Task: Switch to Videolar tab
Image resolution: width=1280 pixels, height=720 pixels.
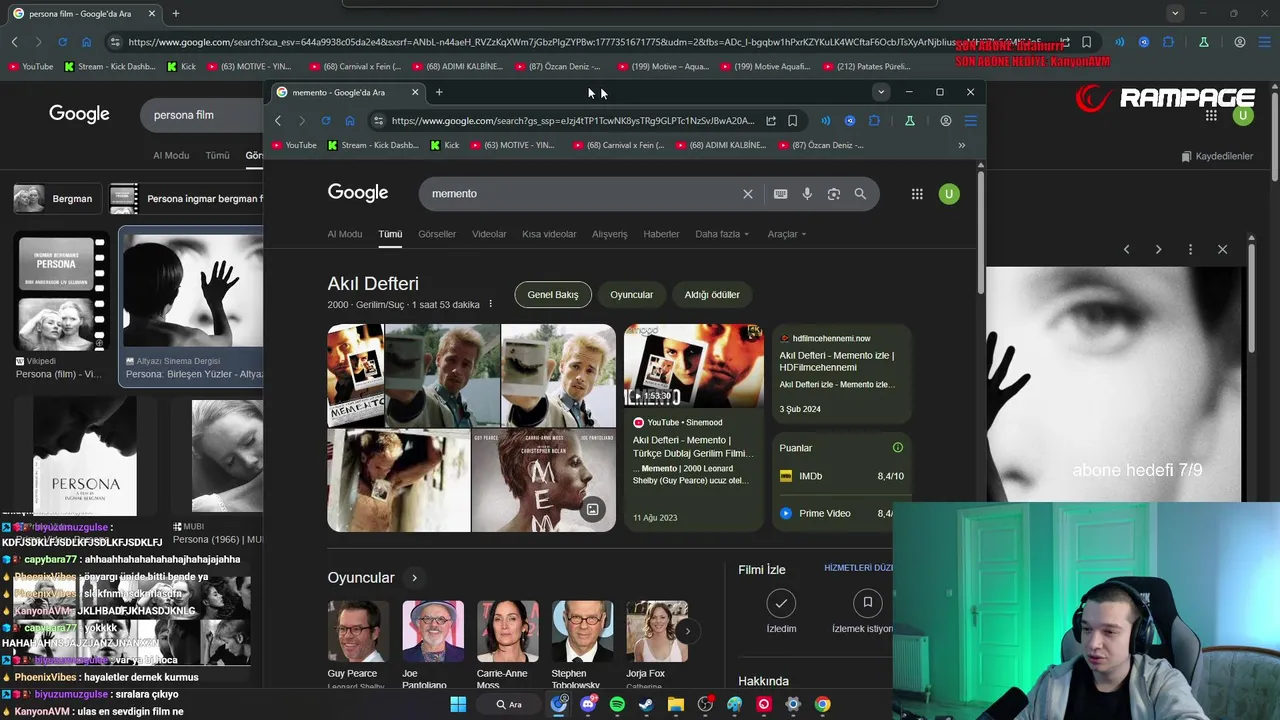Action: coord(489,234)
